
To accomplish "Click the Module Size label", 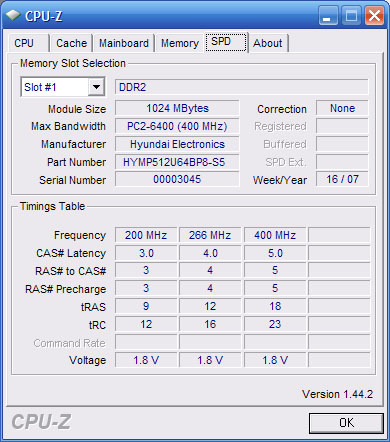I will pos(77,109).
